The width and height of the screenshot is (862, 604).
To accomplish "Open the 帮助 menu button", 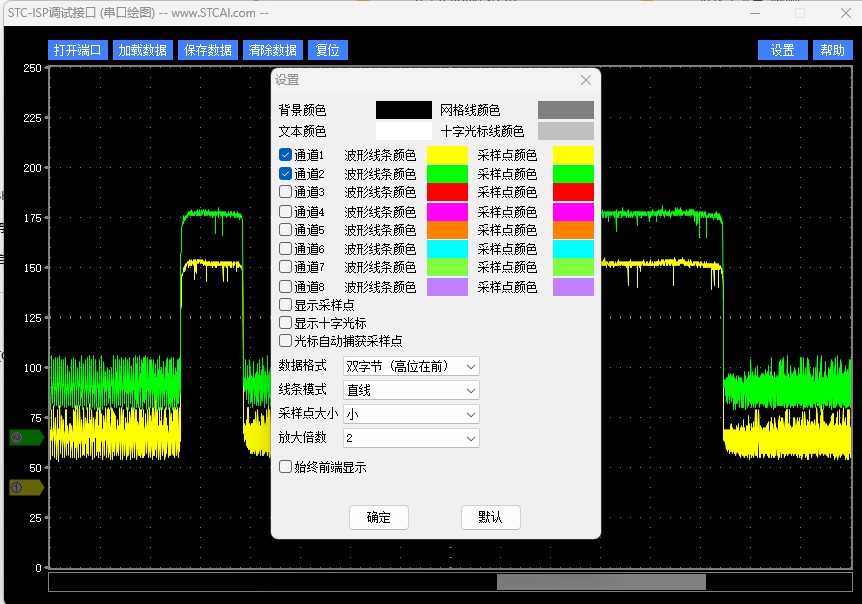I will (832, 50).
